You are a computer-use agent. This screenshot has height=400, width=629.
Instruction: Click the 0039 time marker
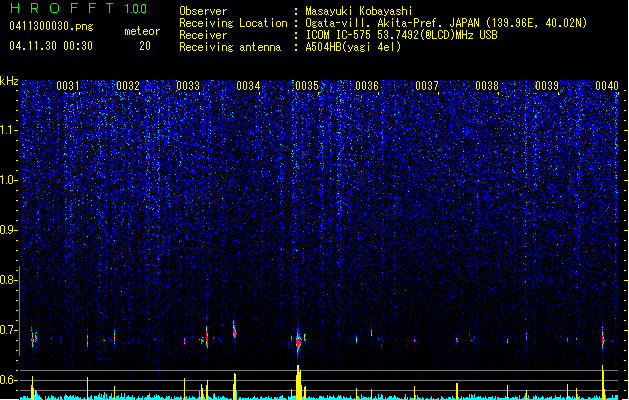(x=547, y=86)
